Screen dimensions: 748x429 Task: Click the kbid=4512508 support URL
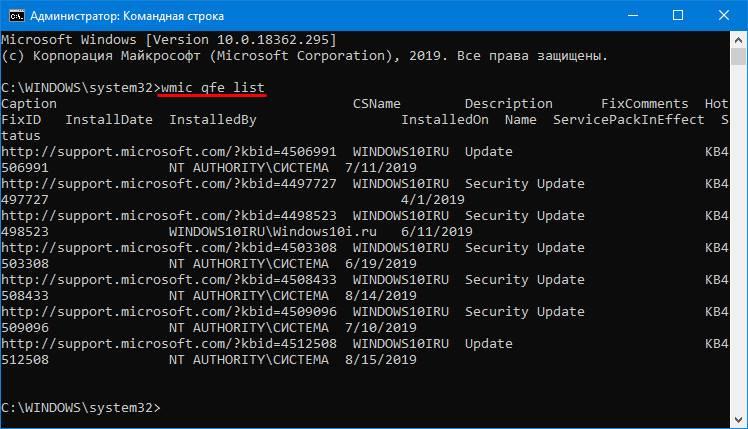tap(169, 344)
